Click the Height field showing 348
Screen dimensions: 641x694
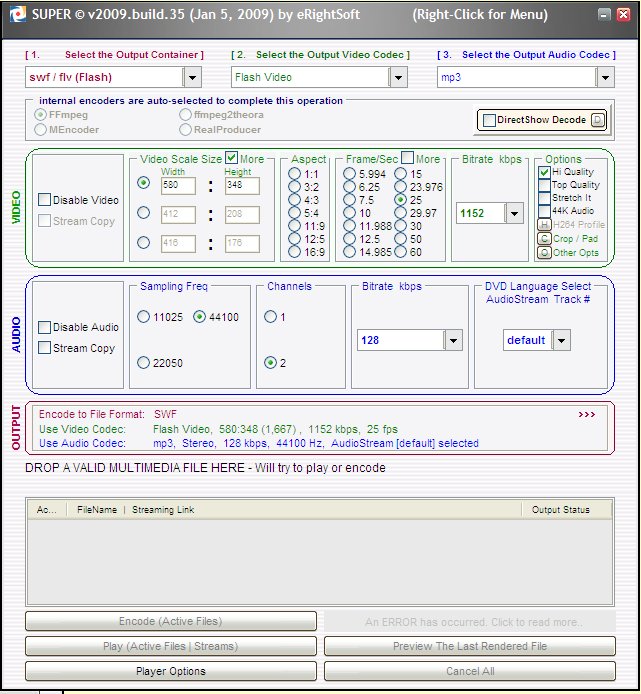pos(242,186)
